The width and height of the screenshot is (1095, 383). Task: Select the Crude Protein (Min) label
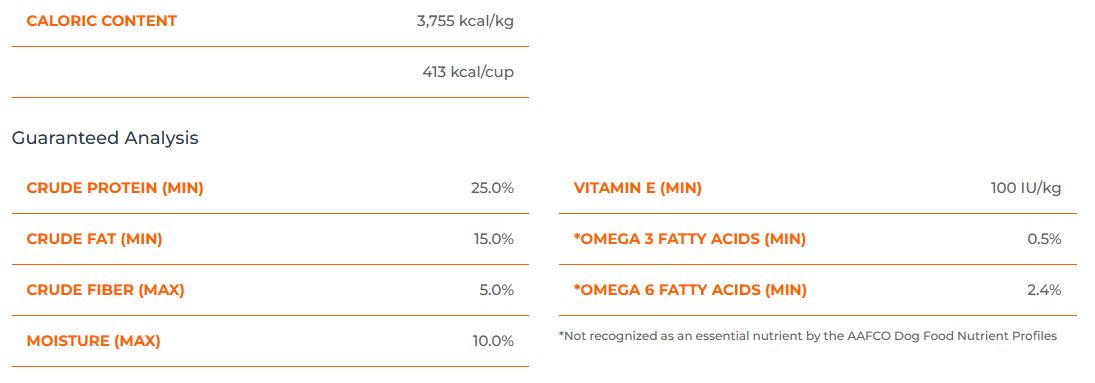[115, 188]
